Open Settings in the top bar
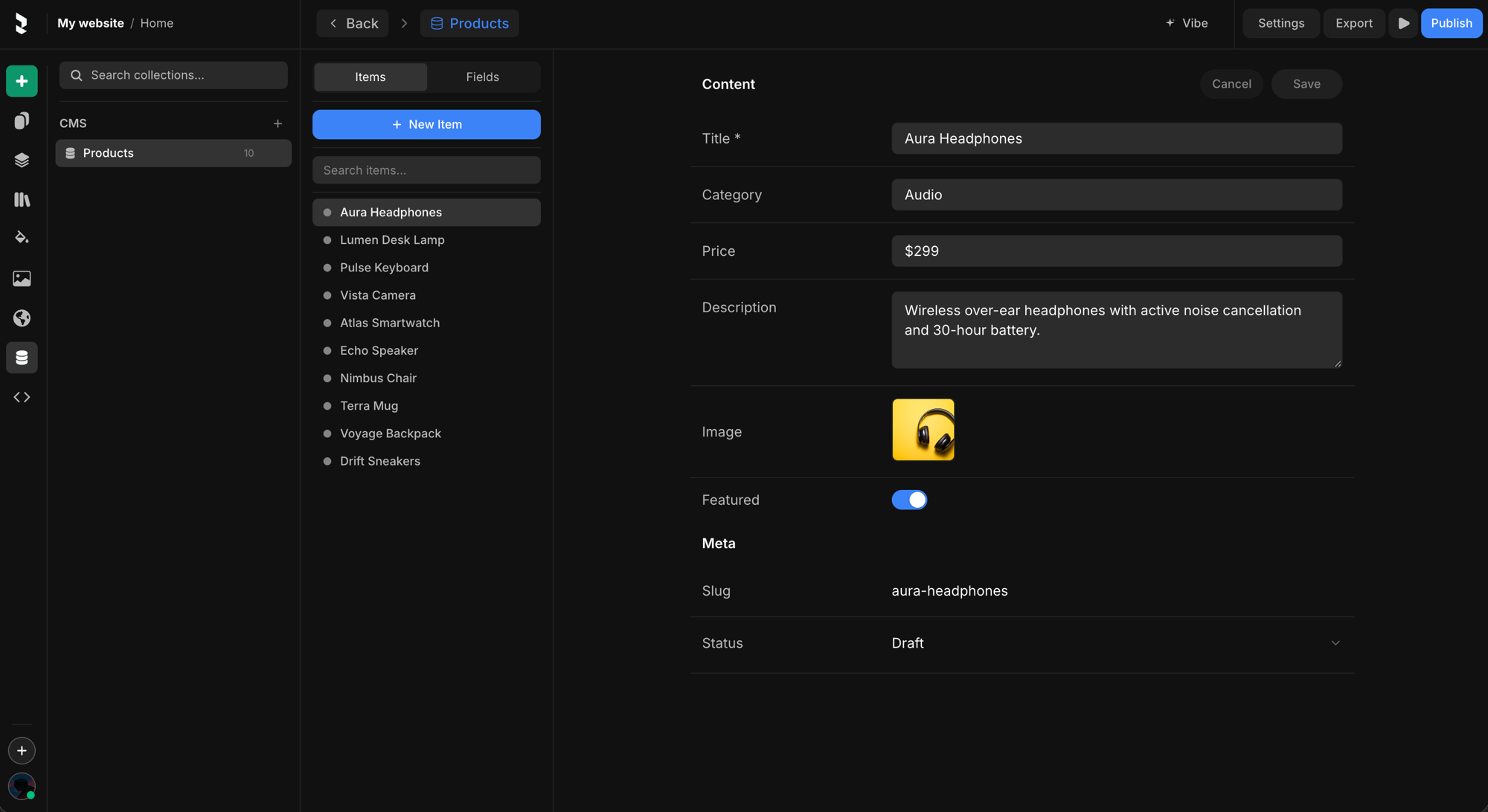Screen dimensions: 1488x812 (x=1281, y=23)
